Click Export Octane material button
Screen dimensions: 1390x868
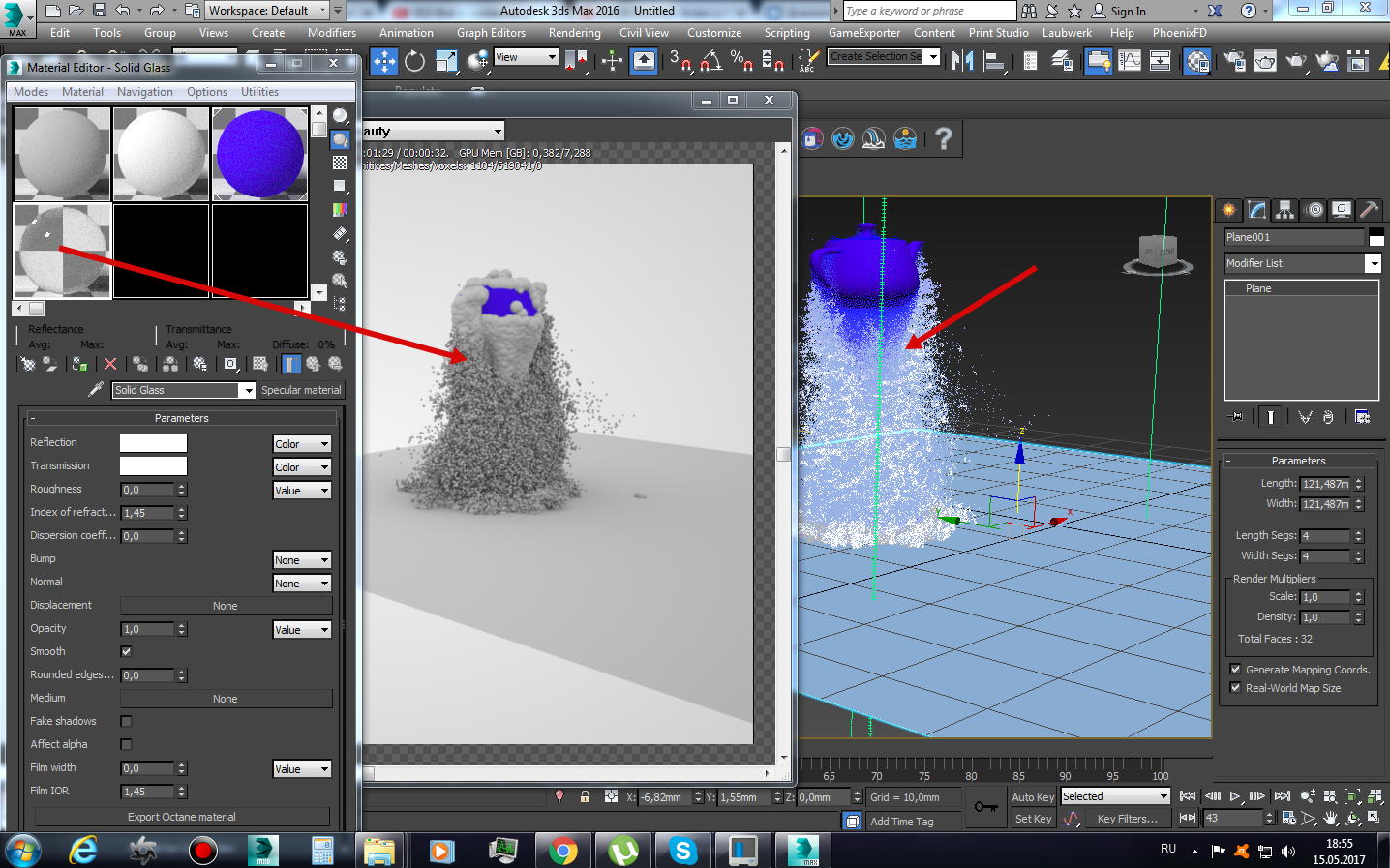[182, 817]
